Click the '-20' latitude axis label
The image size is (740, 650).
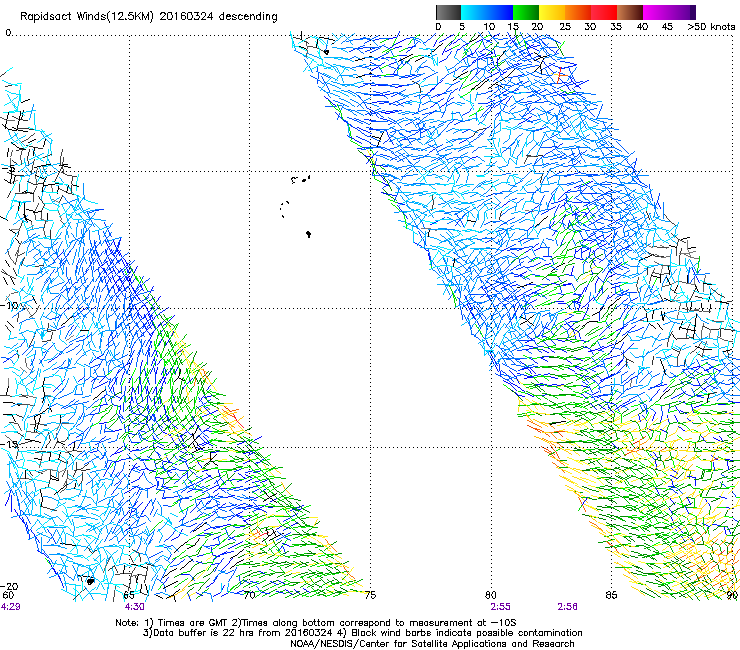pyautogui.click(x=10, y=586)
